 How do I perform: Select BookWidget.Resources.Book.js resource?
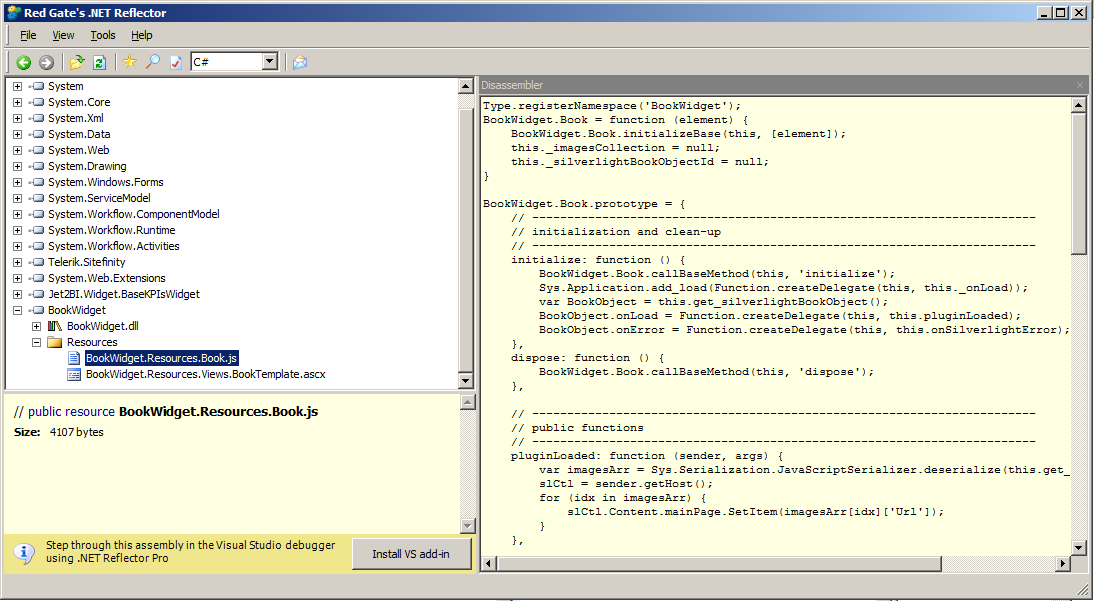(162, 358)
